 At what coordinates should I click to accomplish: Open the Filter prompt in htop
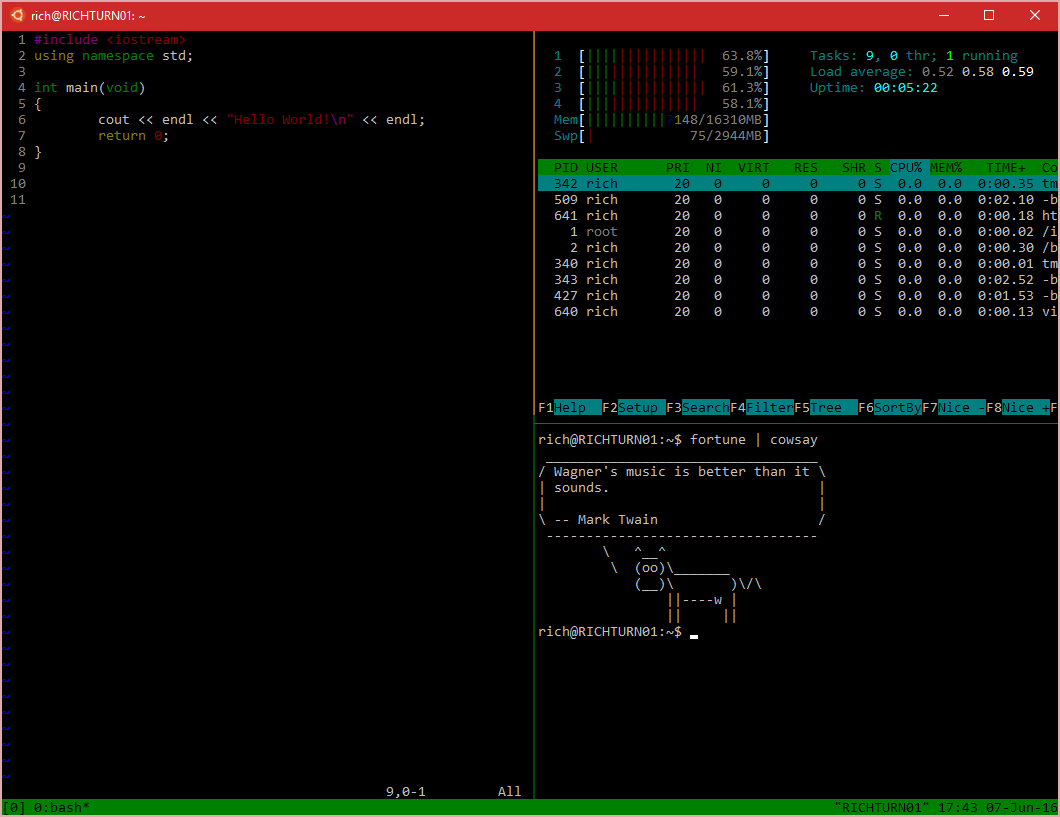pyautogui.click(x=767, y=407)
